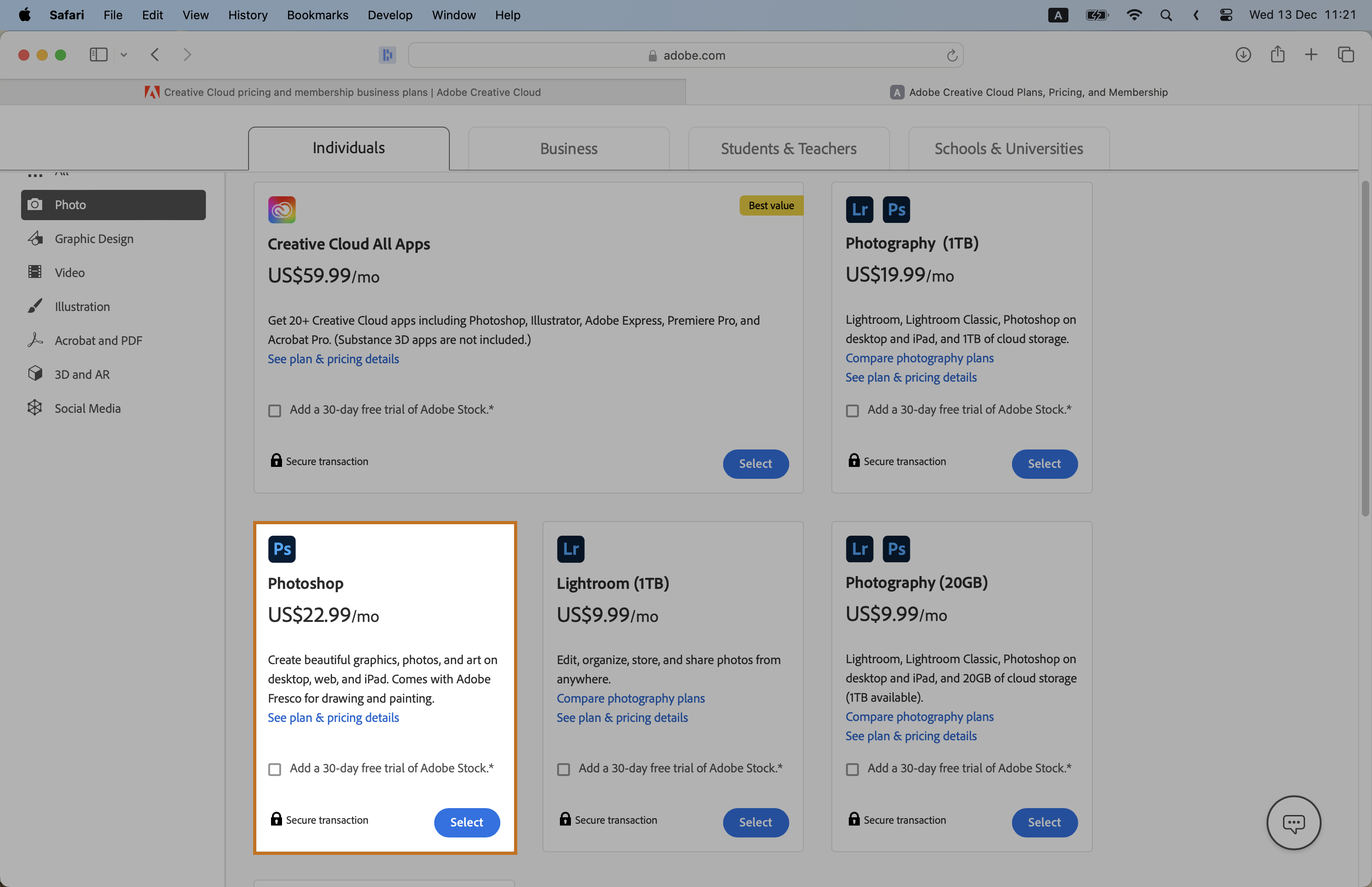This screenshot has height=887, width=1372.
Task: Expand the sidebar dropdown chevron in Safari
Action: (123, 55)
